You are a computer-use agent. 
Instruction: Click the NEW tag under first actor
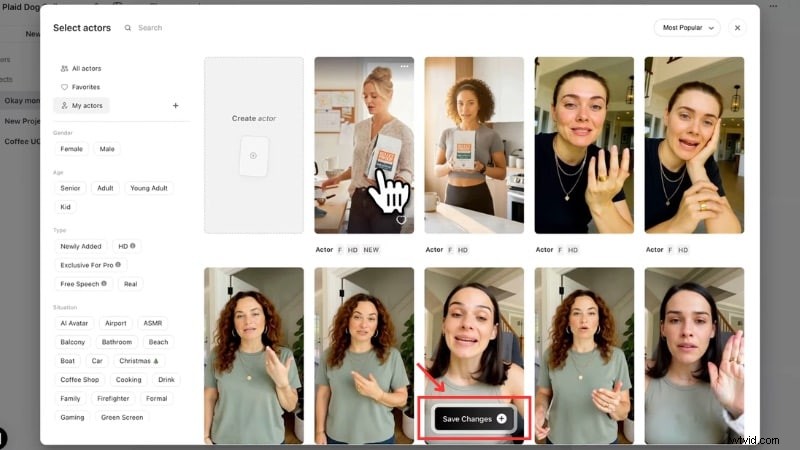pyautogui.click(x=371, y=250)
